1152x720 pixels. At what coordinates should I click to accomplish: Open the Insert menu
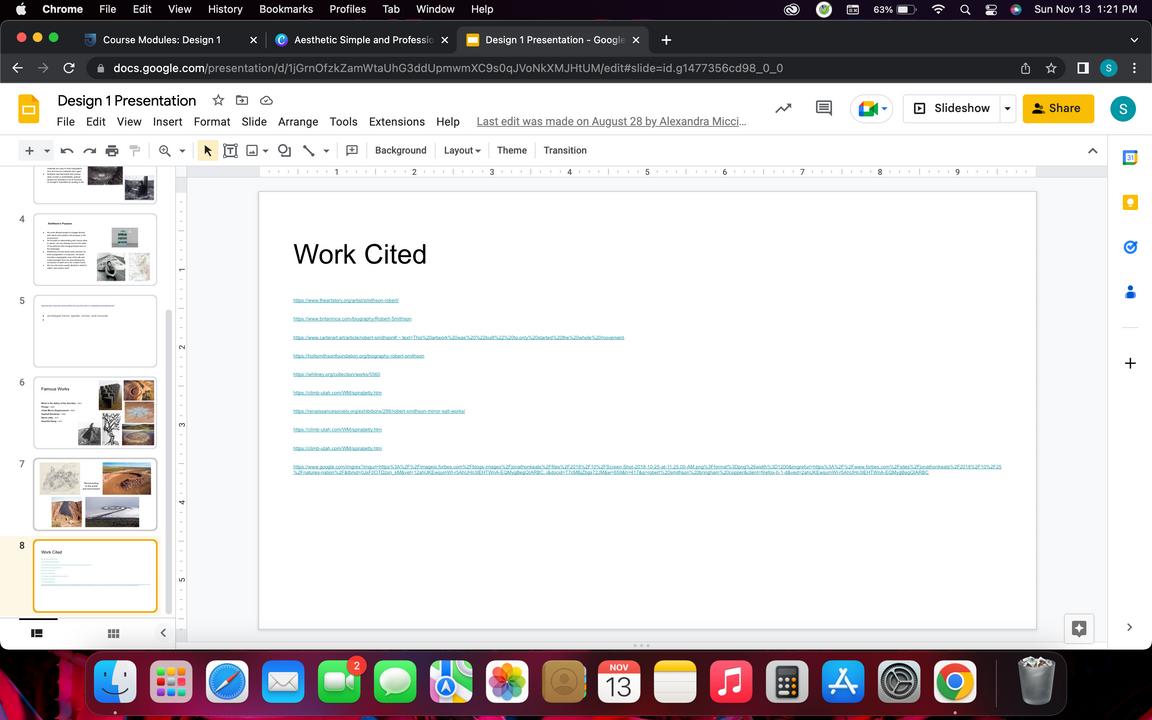click(x=168, y=122)
